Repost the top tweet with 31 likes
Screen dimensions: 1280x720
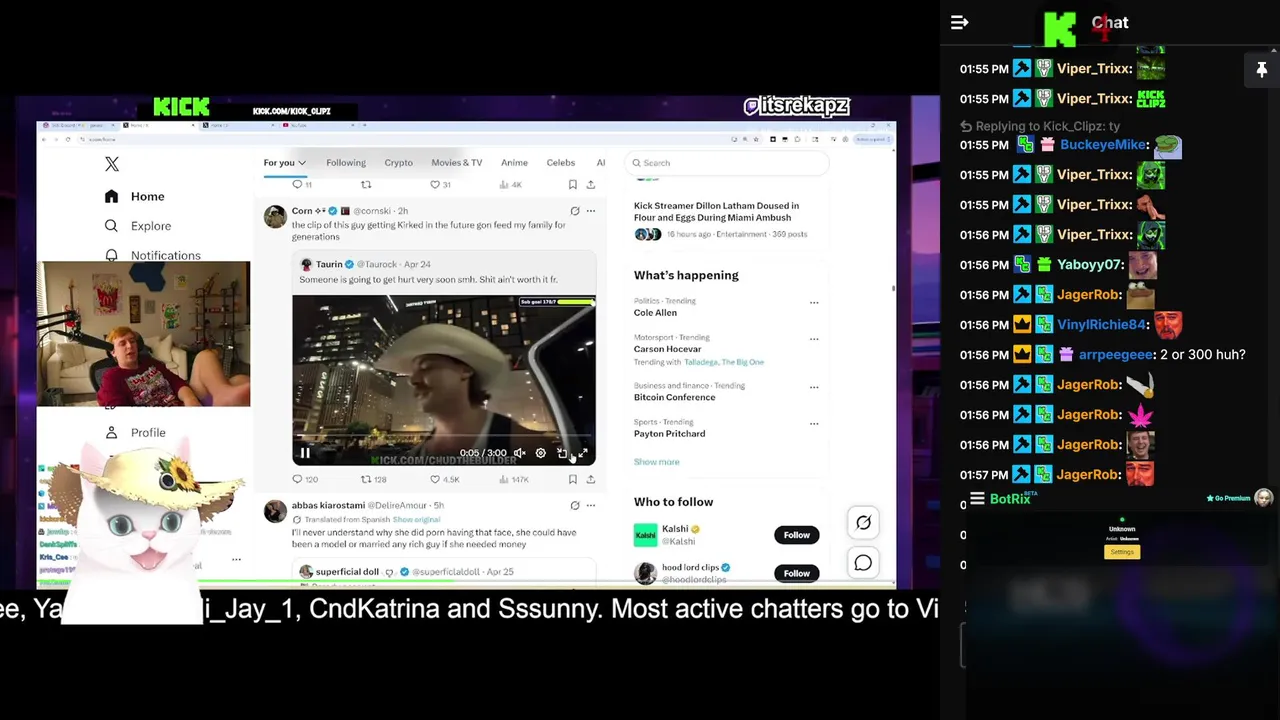pos(366,185)
